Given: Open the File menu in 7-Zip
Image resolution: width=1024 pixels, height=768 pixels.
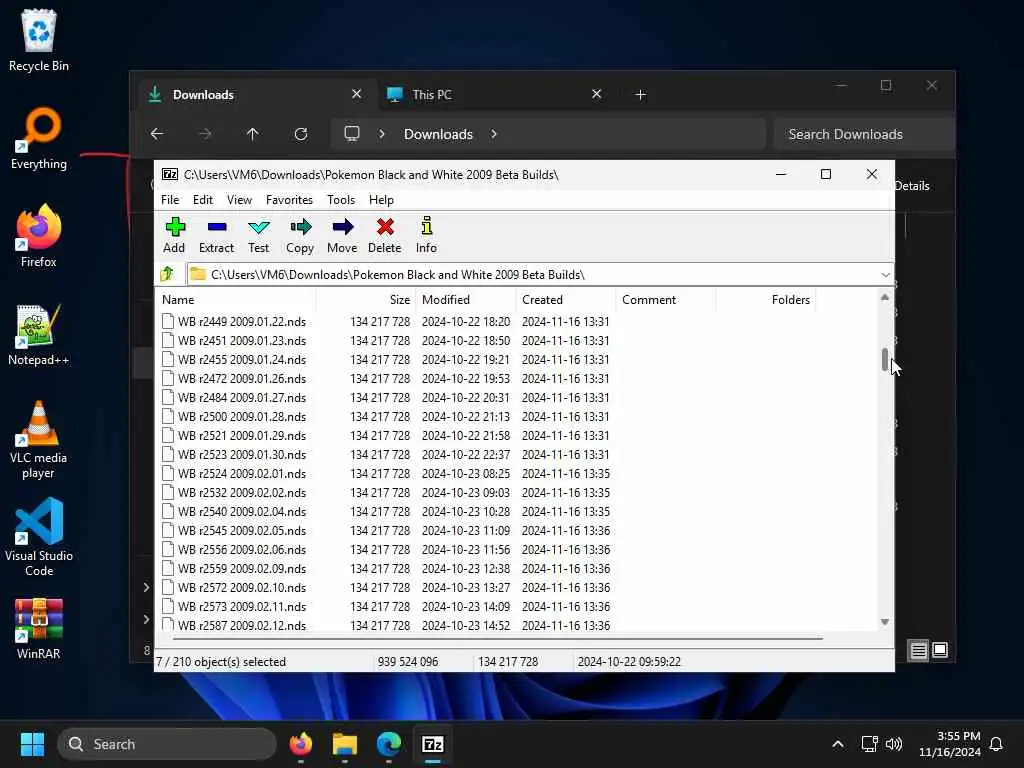Looking at the screenshot, I should (x=170, y=200).
